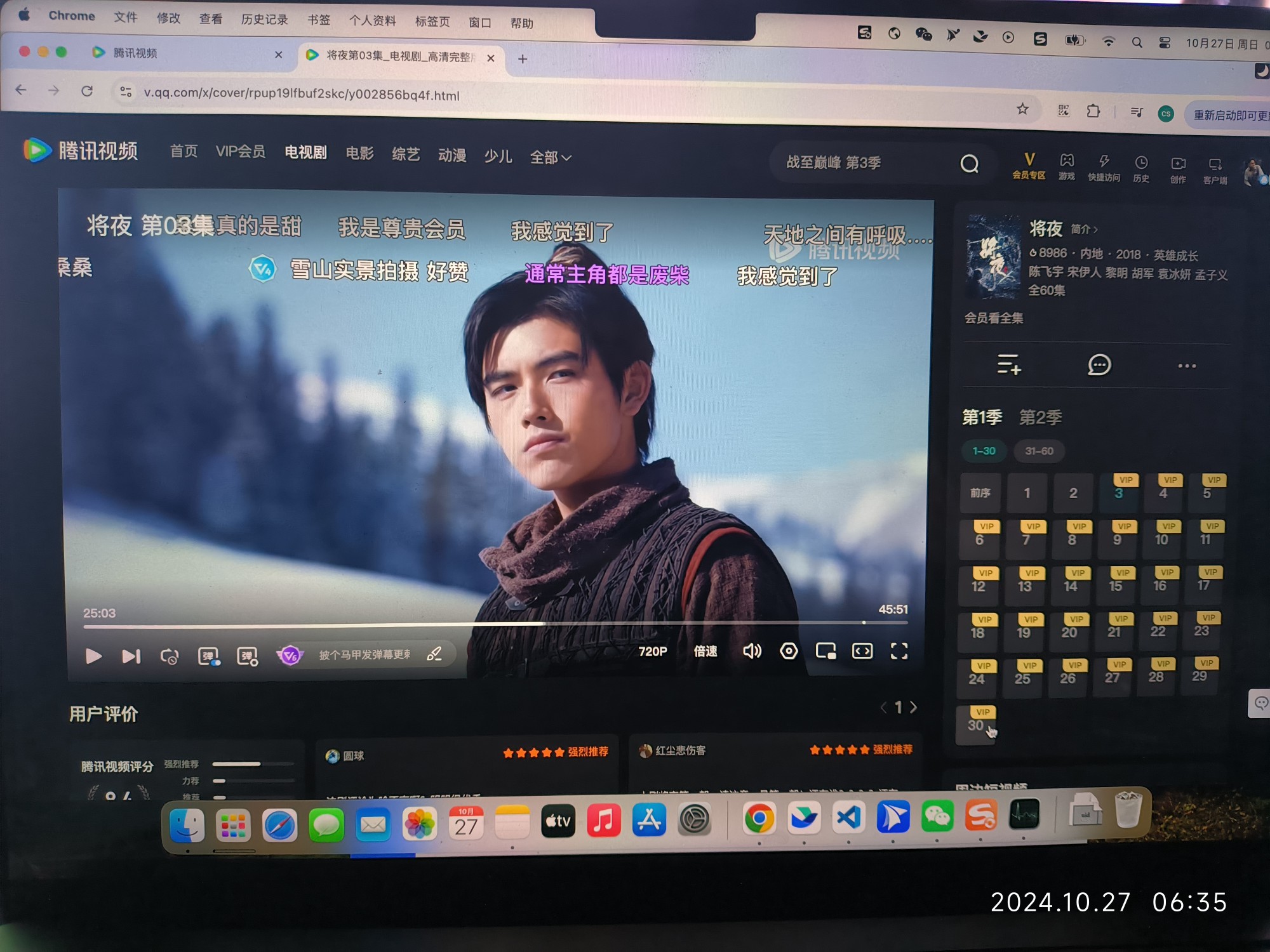Open the 历史 watch history icon
Image resolution: width=1270 pixels, height=952 pixels.
pyautogui.click(x=1141, y=169)
